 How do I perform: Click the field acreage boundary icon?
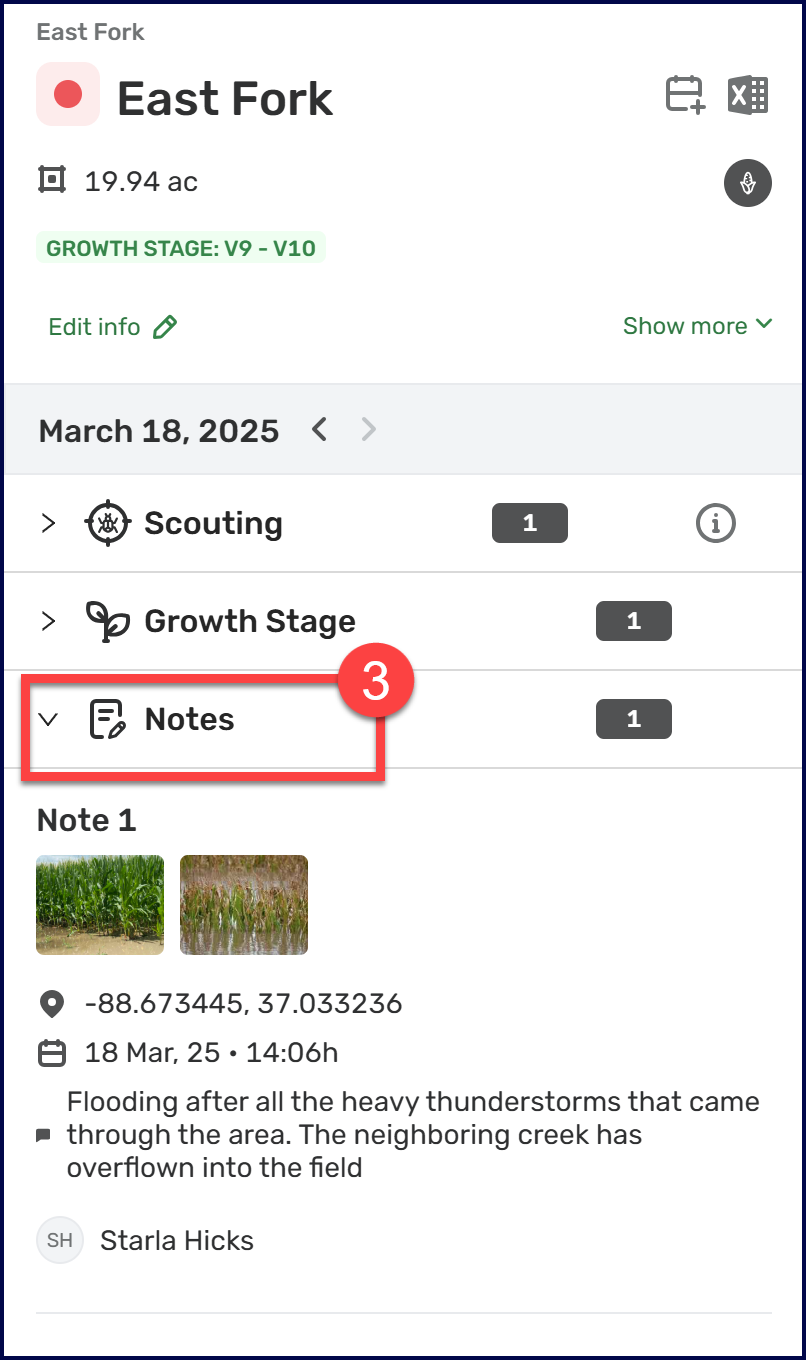(x=52, y=181)
